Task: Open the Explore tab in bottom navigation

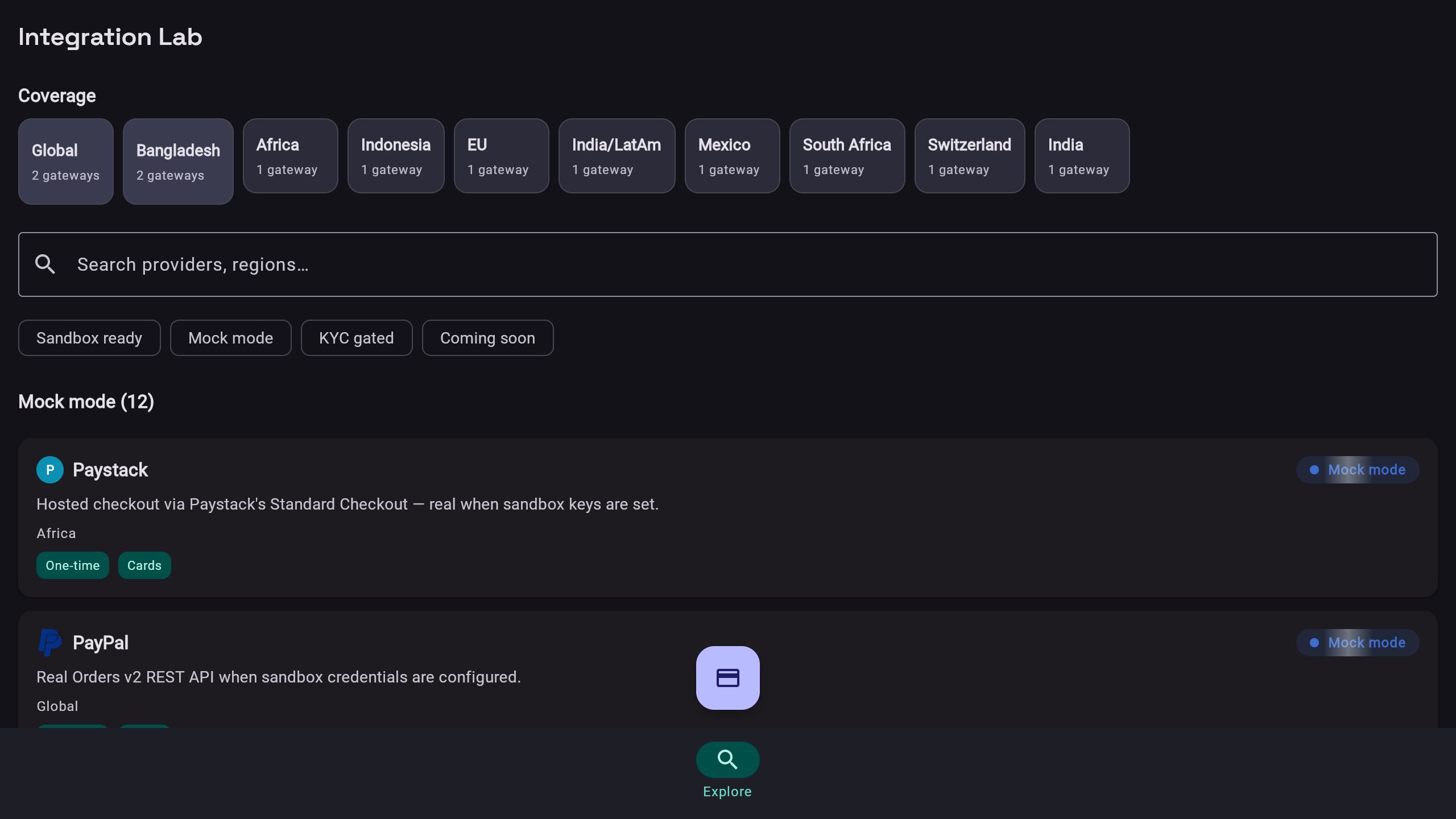Action: pyautogui.click(x=727, y=770)
